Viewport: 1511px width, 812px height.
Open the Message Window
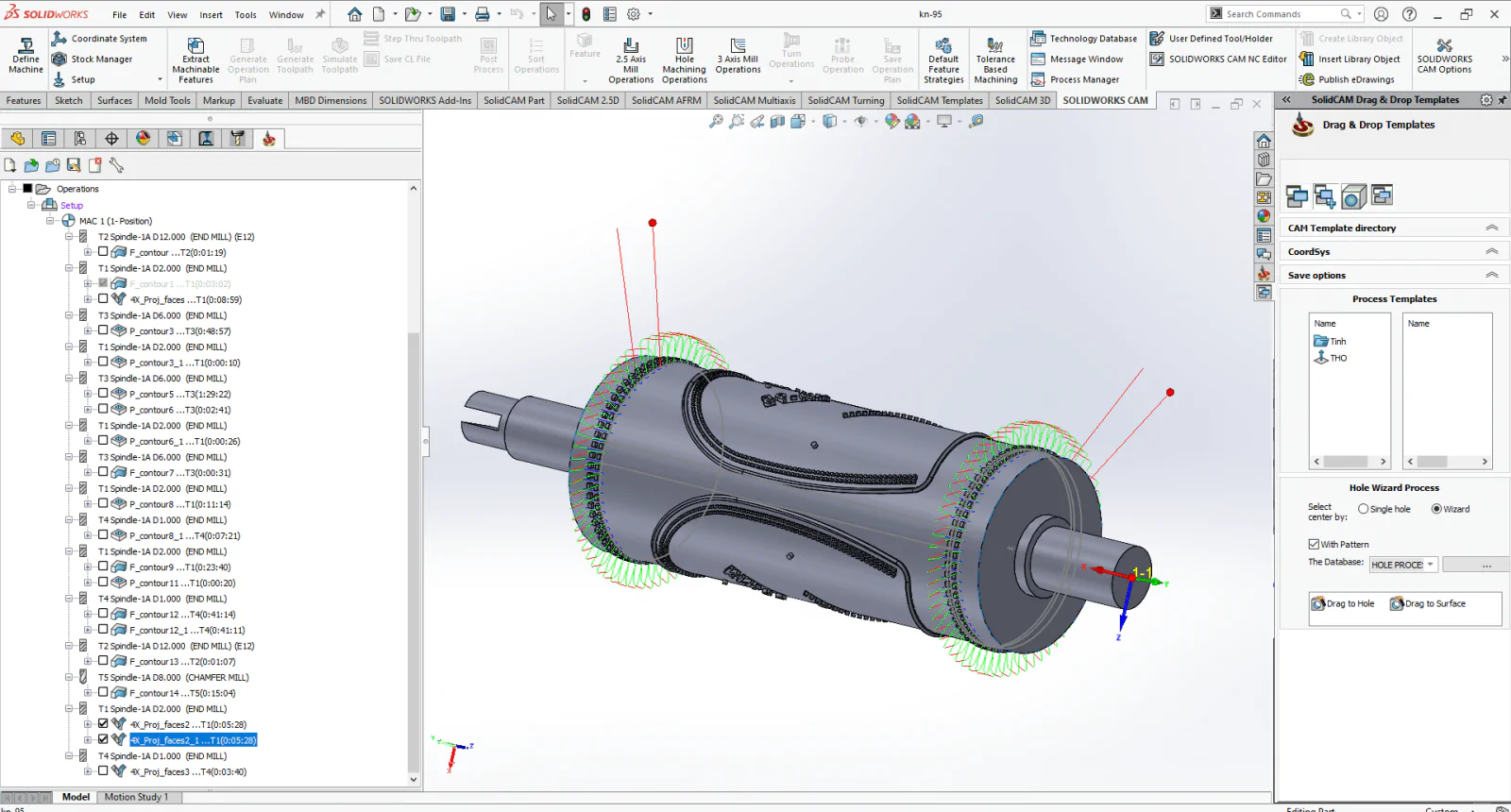coord(1078,59)
